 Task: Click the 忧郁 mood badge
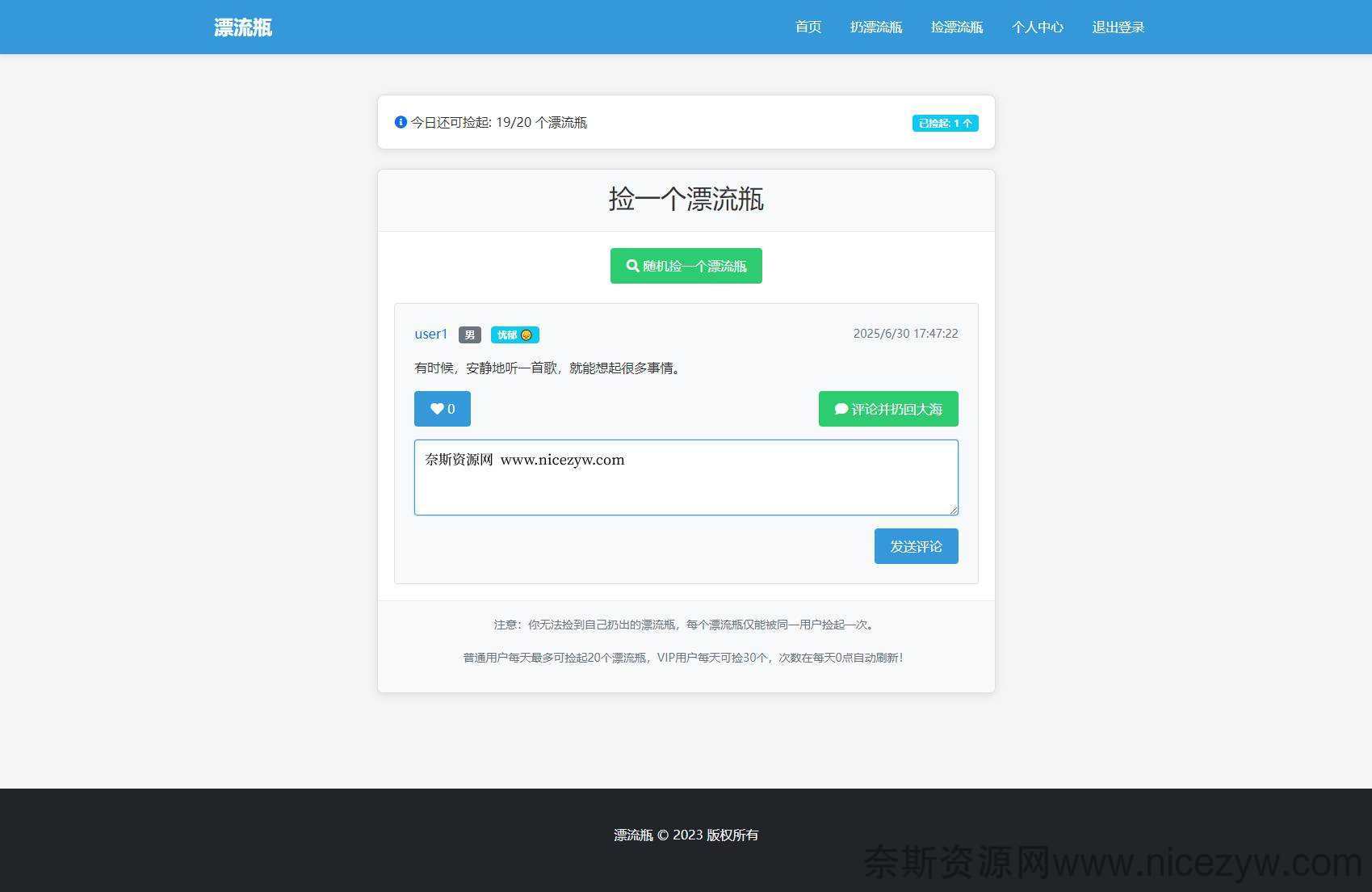(x=515, y=334)
